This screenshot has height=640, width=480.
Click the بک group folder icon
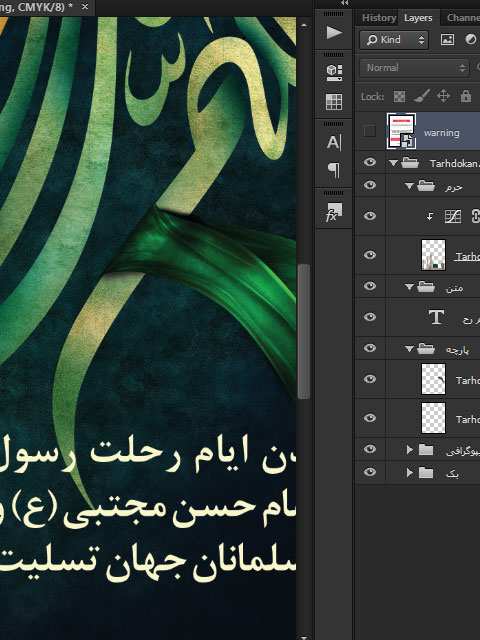pyautogui.click(x=426, y=473)
